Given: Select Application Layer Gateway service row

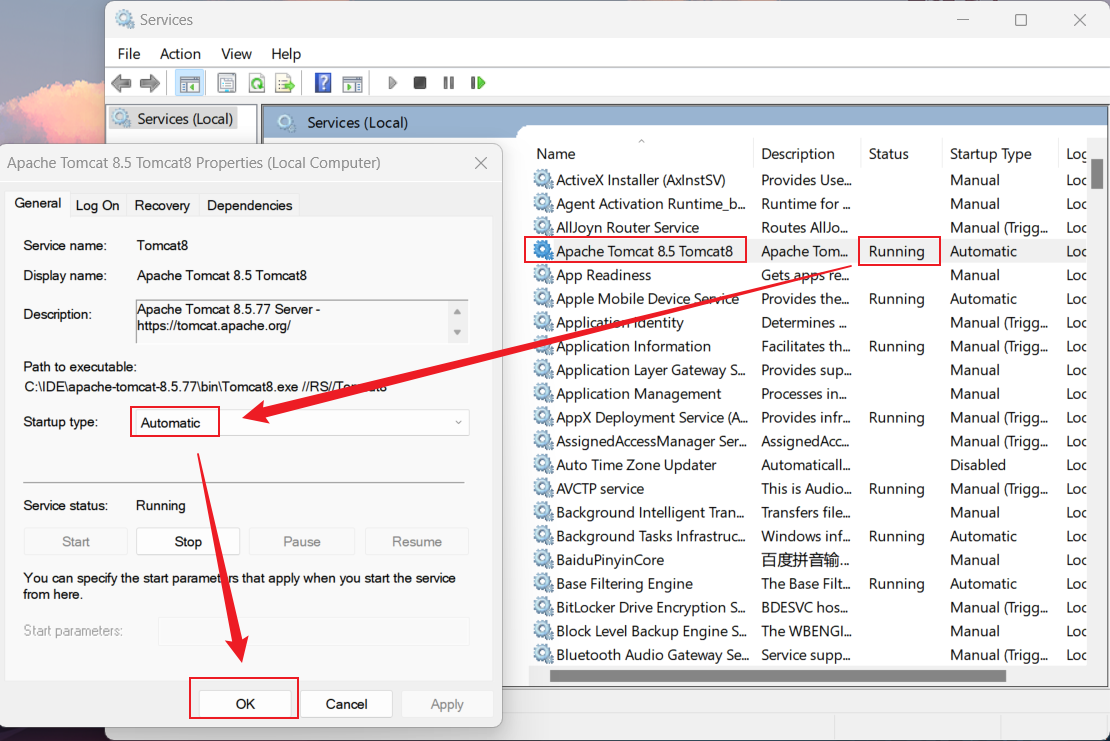Looking at the screenshot, I should pos(811,369).
